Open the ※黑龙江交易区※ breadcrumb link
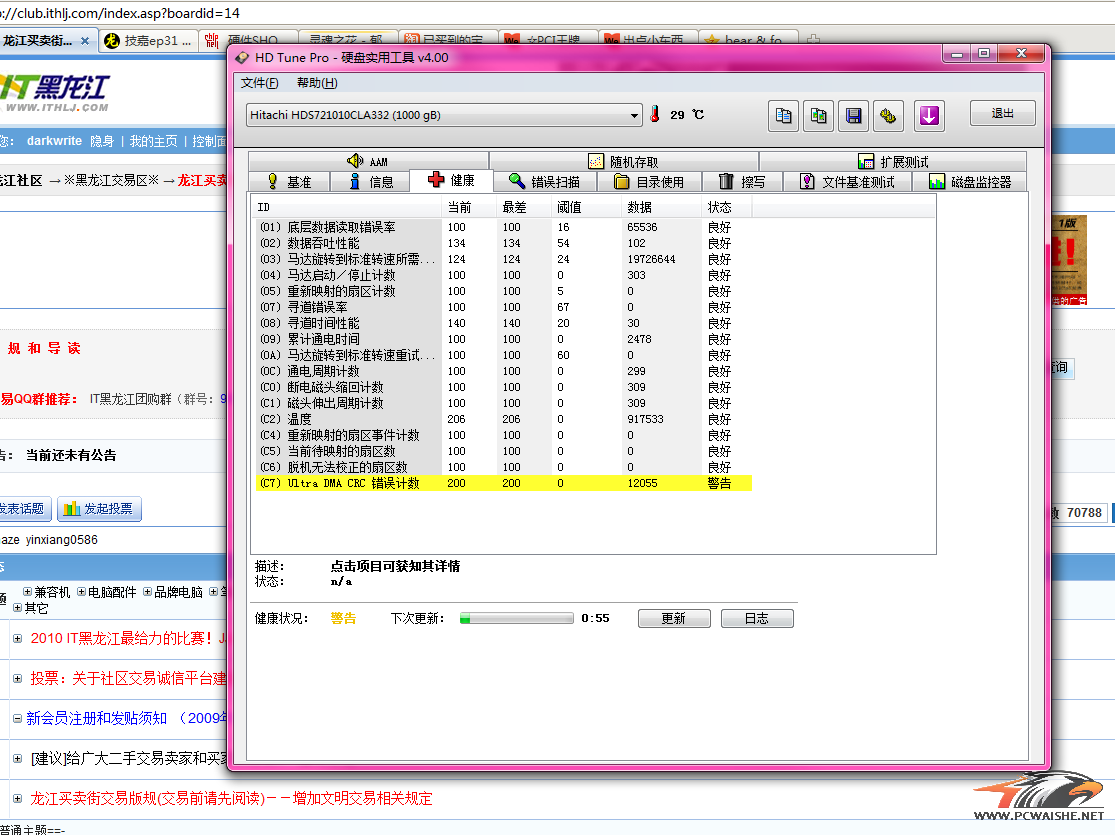The width and height of the screenshot is (1115, 835). coord(112,181)
